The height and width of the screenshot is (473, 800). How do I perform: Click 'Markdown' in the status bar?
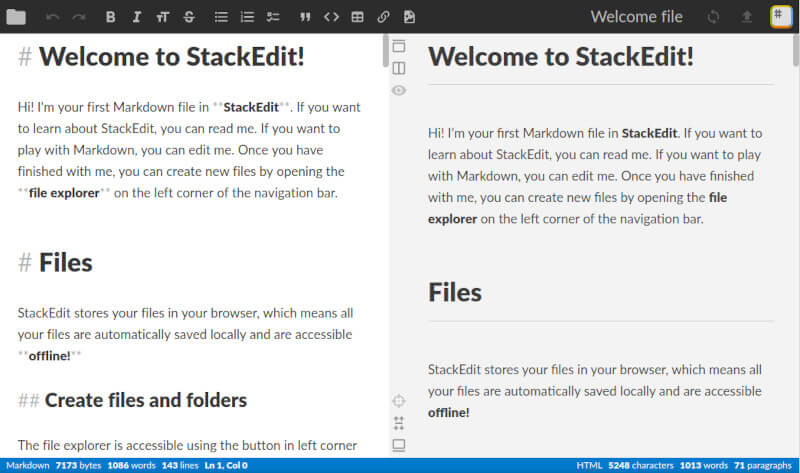pyautogui.click(x=28, y=465)
